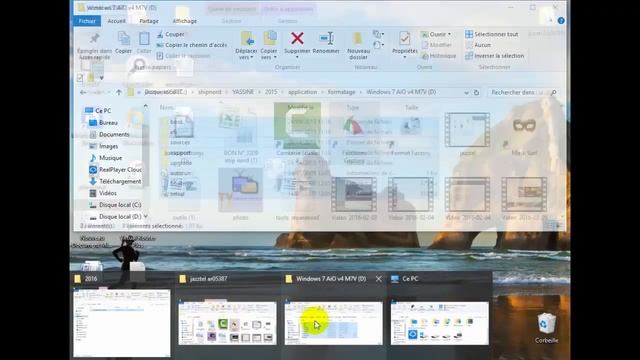Click the red Supprimer icon
The image size is (640, 360).
(x=297, y=38)
